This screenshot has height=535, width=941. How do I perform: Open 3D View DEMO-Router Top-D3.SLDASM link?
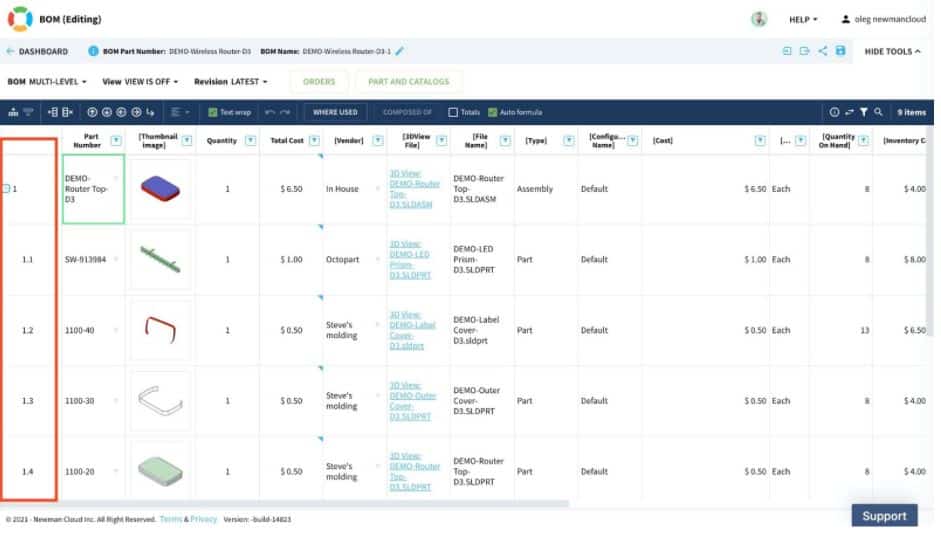414,189
